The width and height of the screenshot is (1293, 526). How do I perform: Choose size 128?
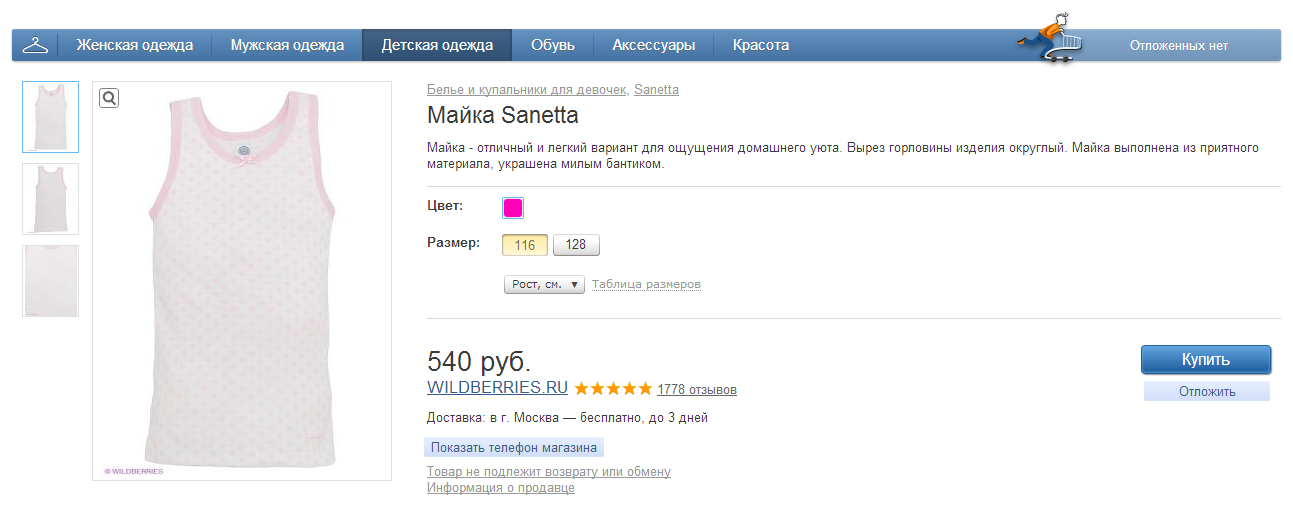tap(576, 245)
